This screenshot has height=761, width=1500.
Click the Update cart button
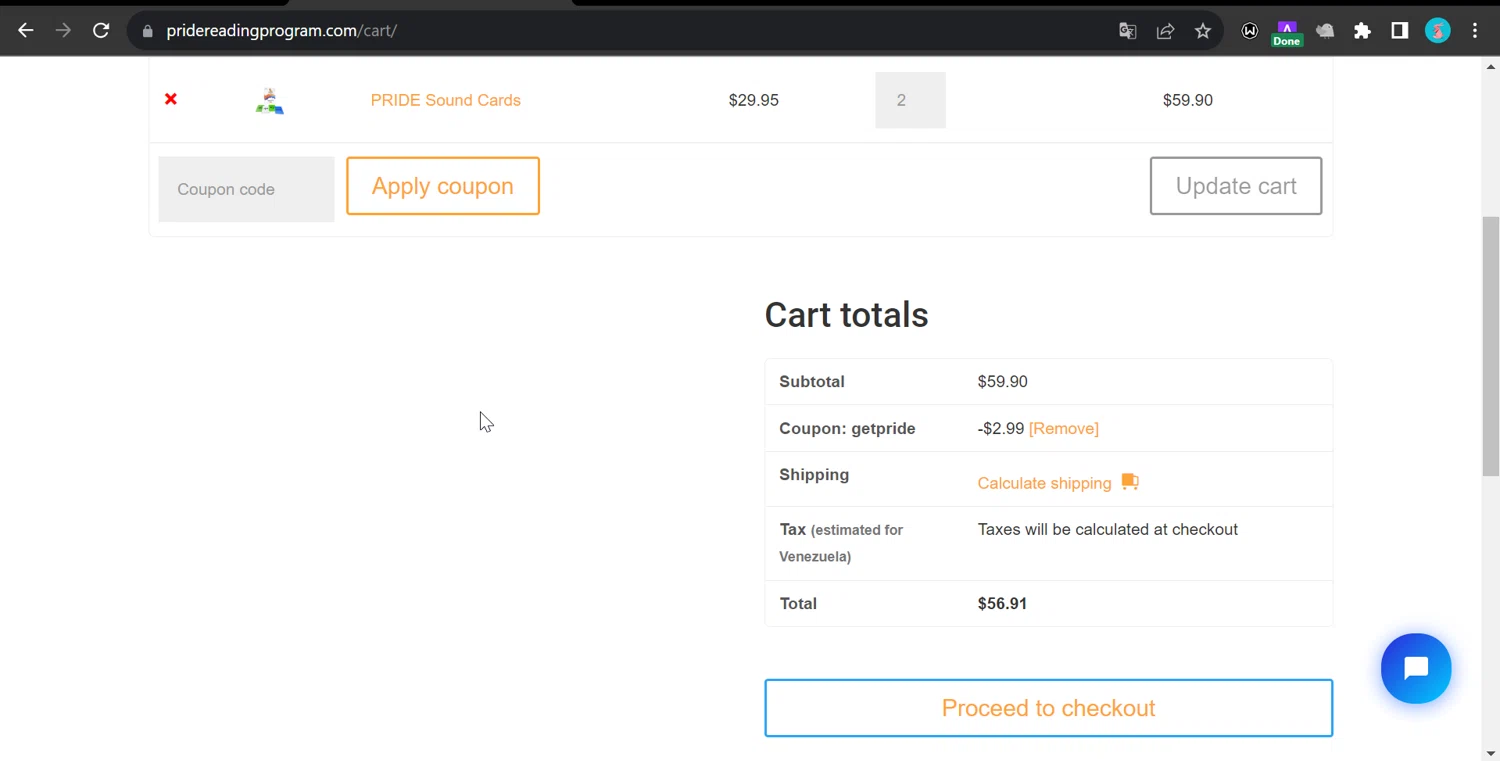click(x=1236, y=186)
